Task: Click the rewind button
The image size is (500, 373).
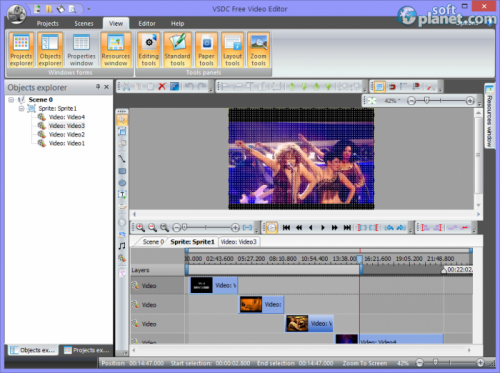Action: (299, 228)
